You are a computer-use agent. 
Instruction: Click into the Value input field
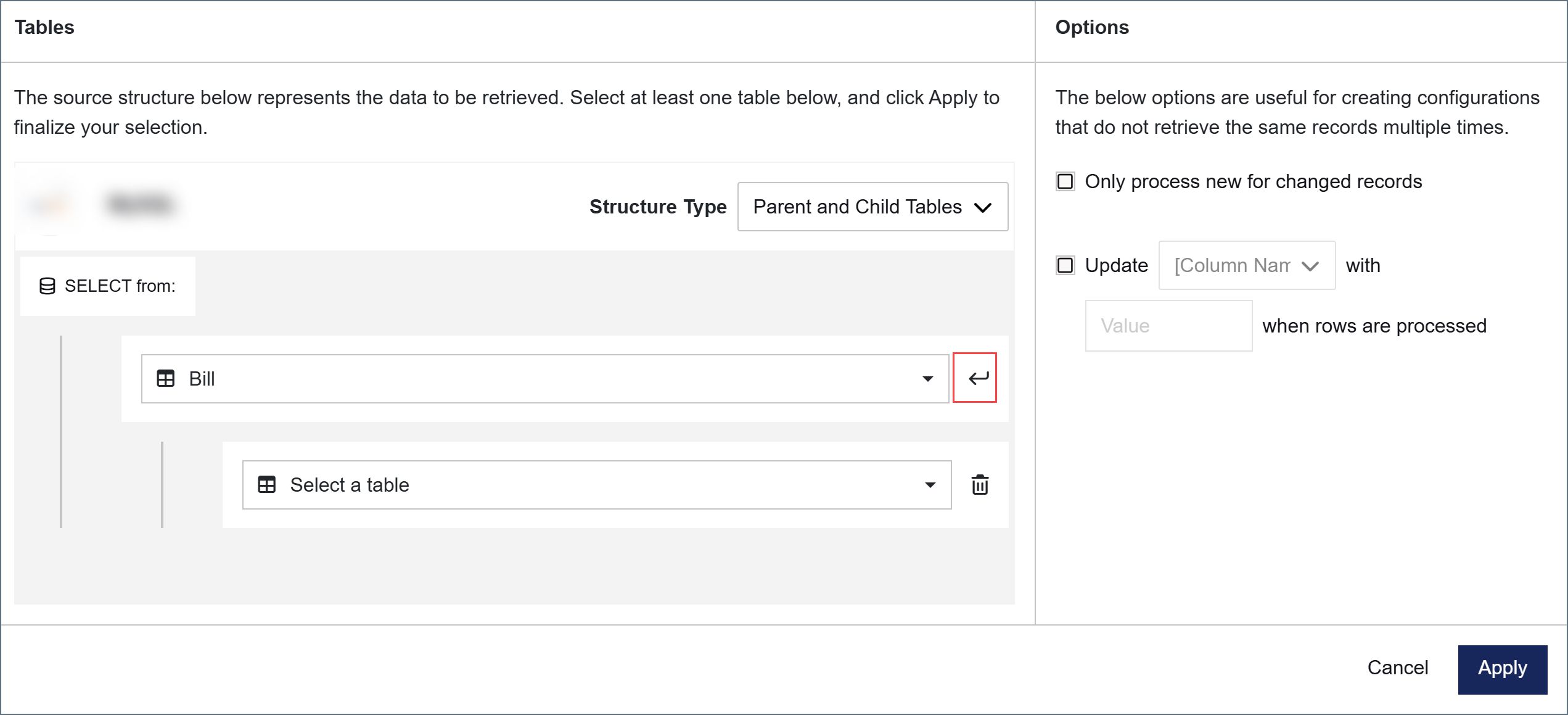[x=1168, y=326]
